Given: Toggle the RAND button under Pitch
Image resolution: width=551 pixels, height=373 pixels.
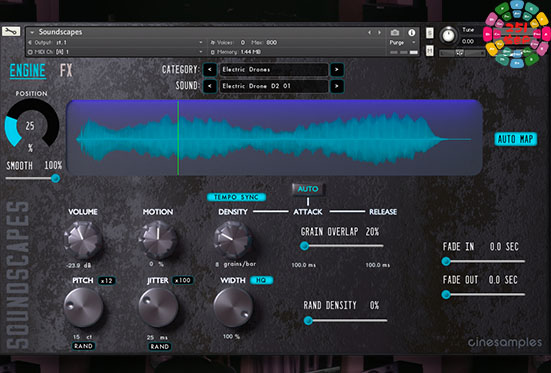Looking at the screenshot, I should [x=83, y=346].
